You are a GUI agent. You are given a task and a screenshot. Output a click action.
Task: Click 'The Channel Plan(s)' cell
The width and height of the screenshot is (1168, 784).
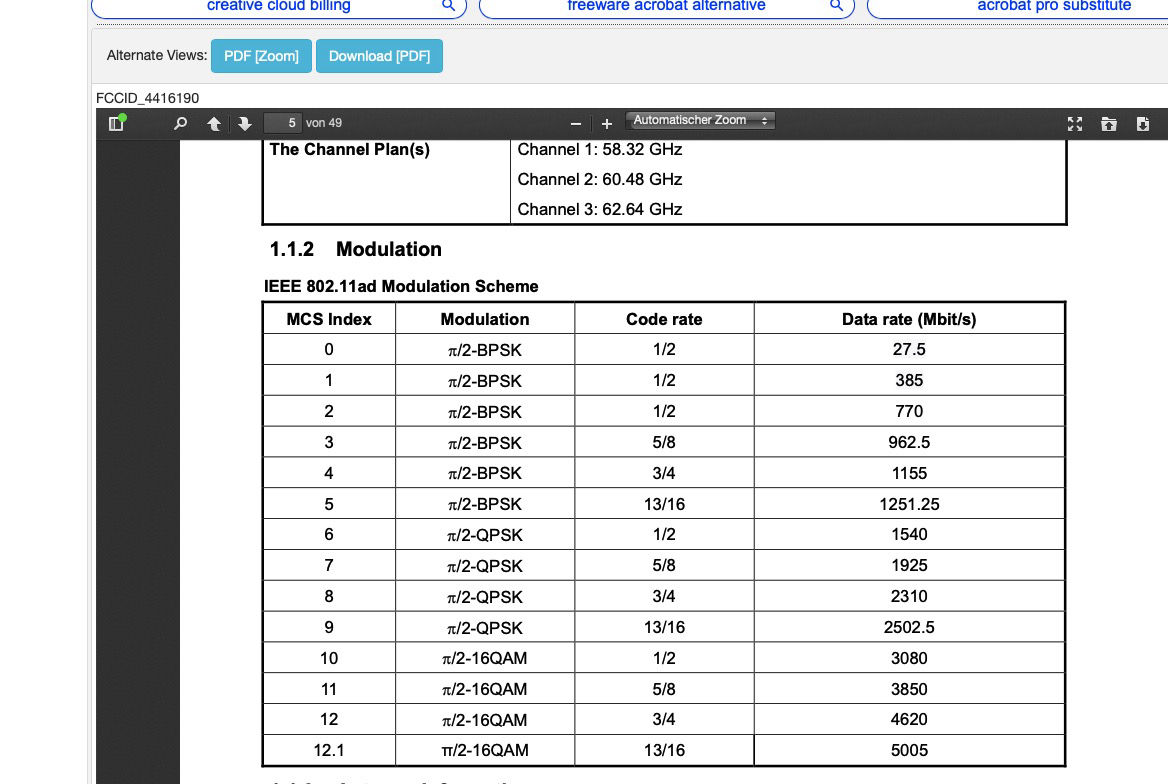point(349,149)
